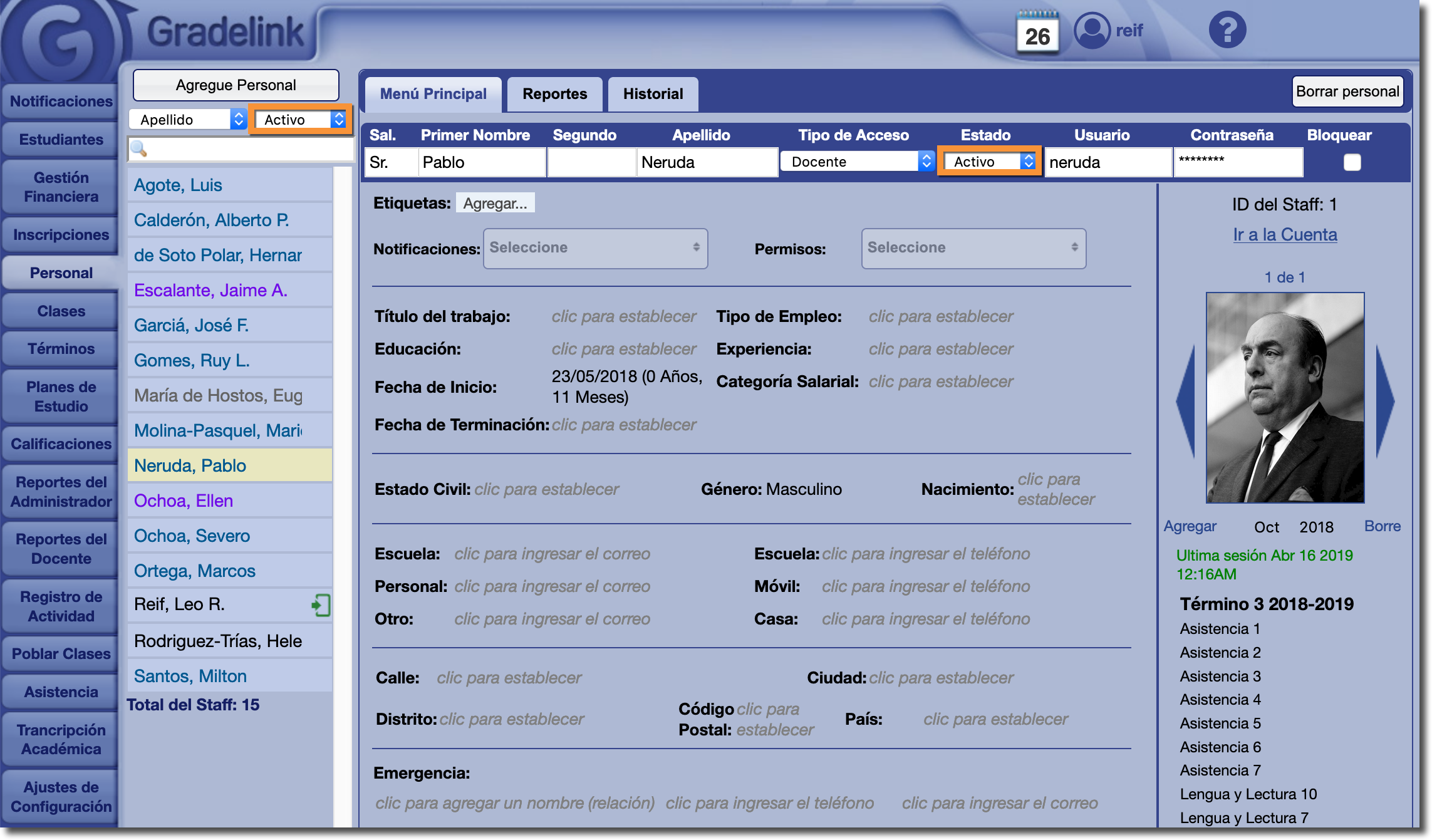
Task: Go to next photo with right arrow
Action: pyautogui.click(x=1385, y=401)
